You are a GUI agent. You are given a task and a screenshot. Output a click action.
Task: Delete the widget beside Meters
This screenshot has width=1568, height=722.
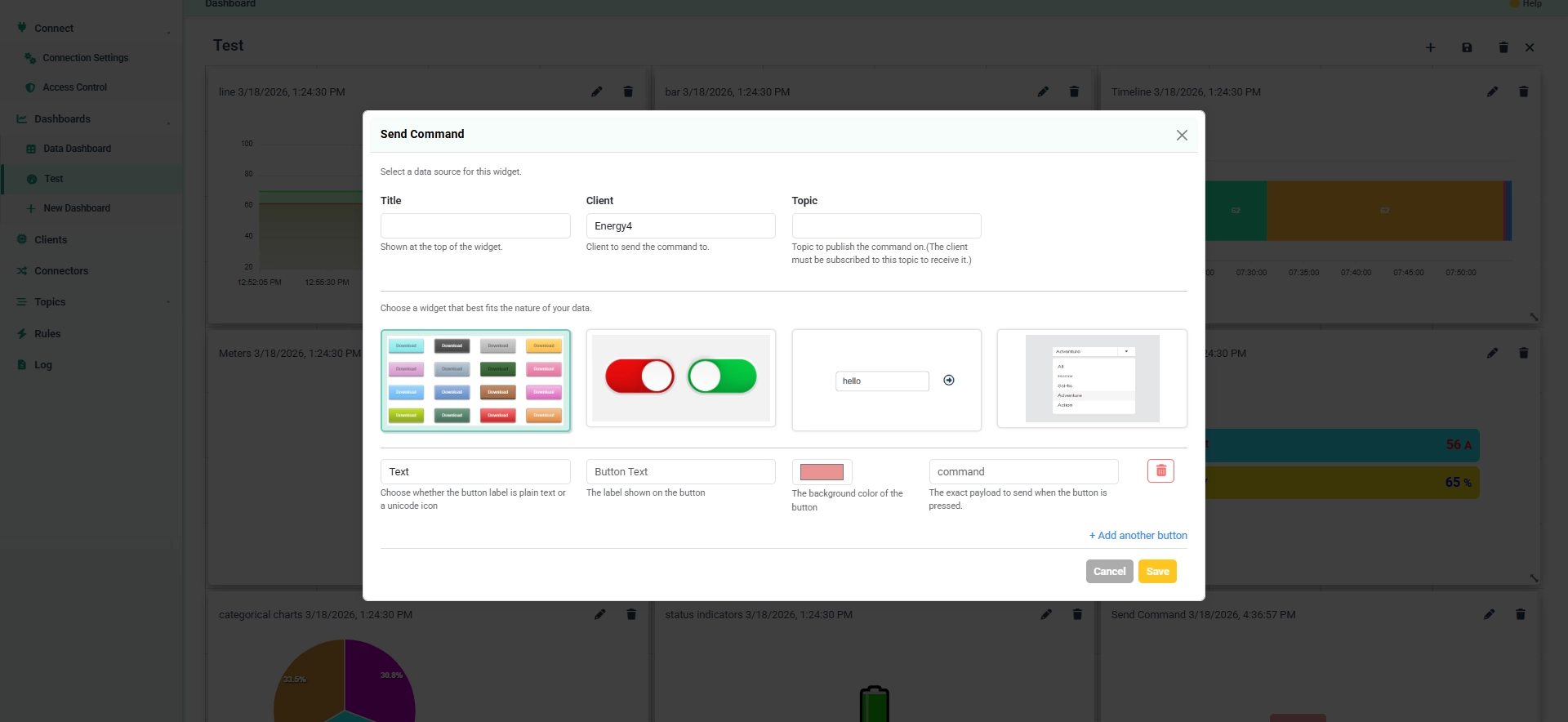pyautogui.click(x=1523, y=353)
